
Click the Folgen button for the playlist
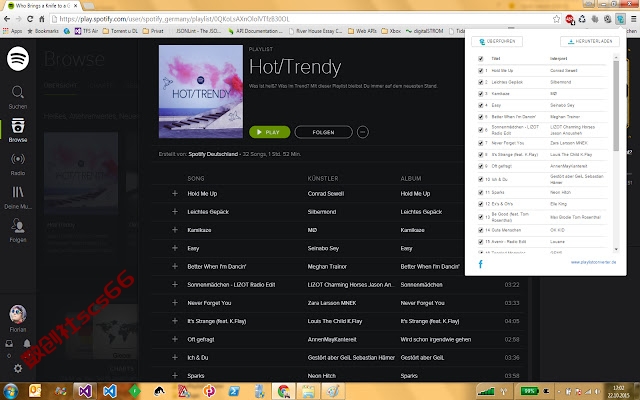(323, 132)
